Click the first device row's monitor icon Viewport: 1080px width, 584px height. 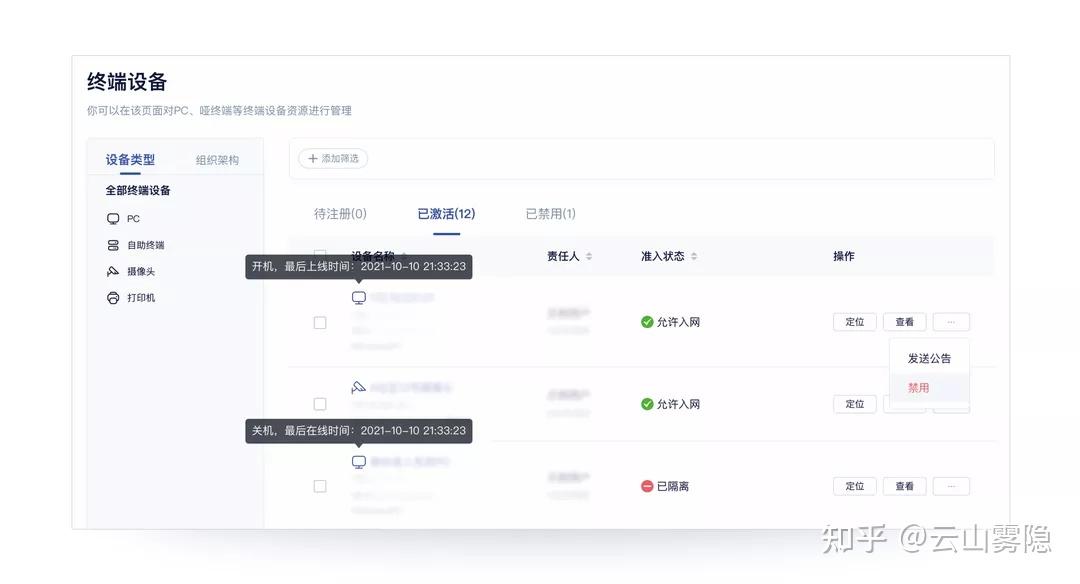(359, 298)
